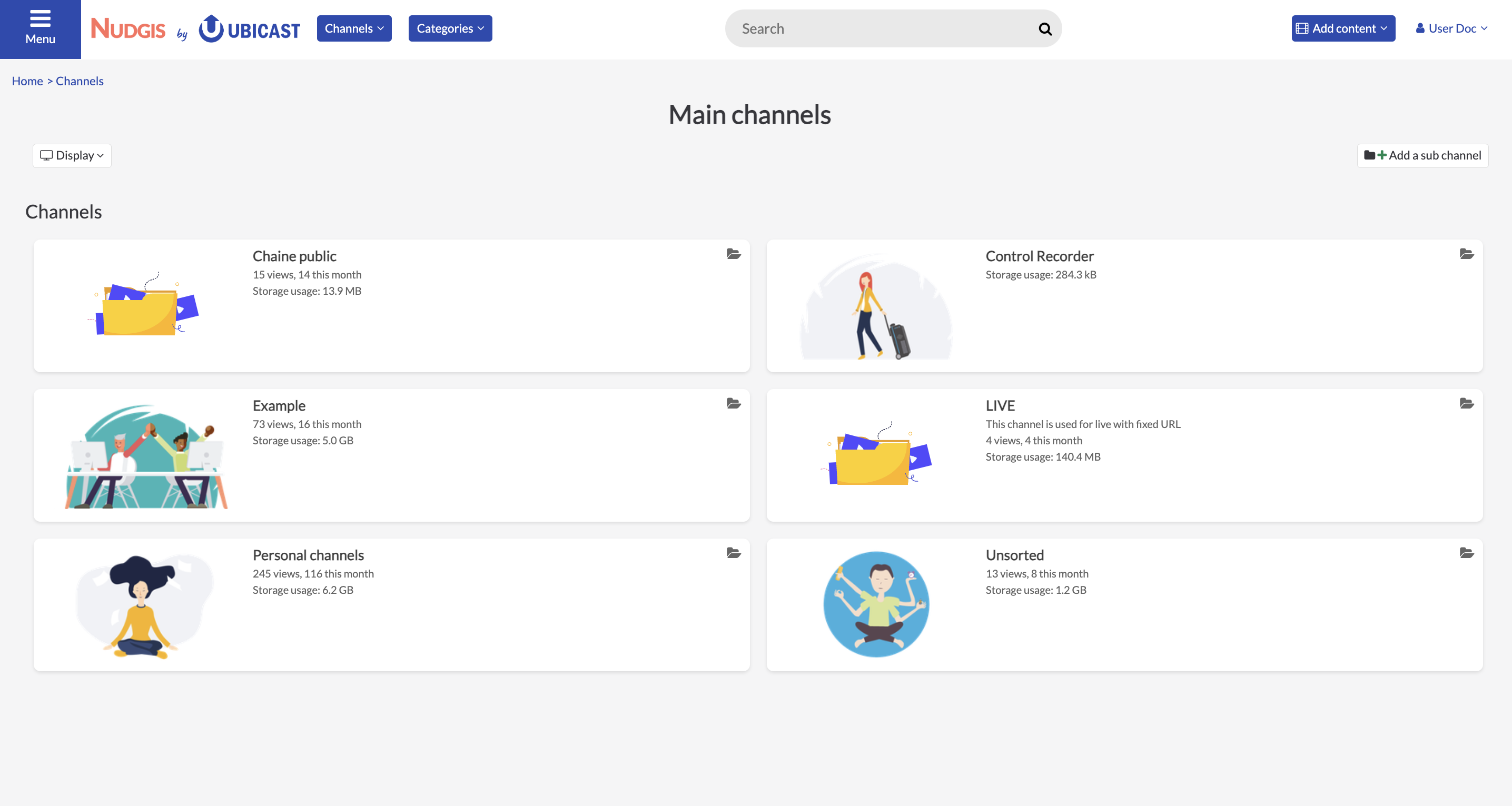Click 'Storage usage: 13.9 MB' text
Viewport: 1512px width, 806px height.
pyautogui.click(x=307, y=291)
